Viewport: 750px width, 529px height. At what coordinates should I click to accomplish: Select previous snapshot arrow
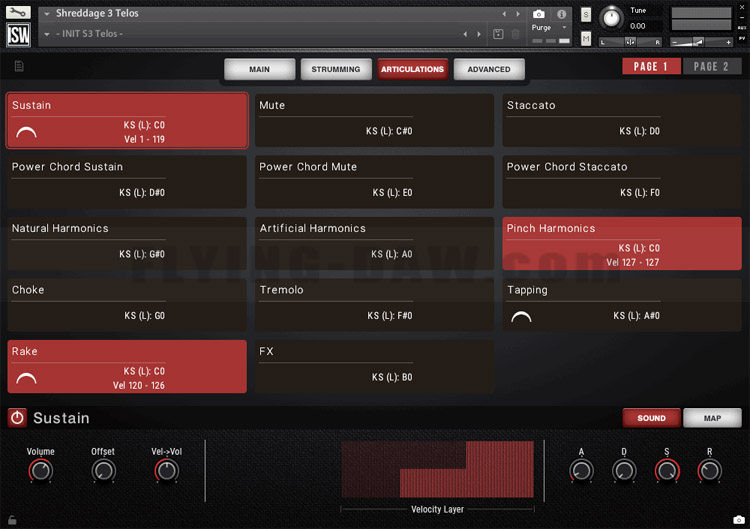click(x=465, y=34)
